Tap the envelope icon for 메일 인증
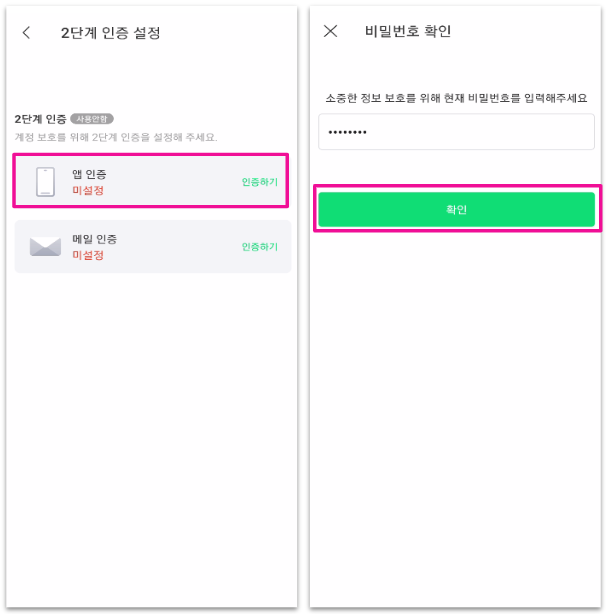 pos(45,246)
